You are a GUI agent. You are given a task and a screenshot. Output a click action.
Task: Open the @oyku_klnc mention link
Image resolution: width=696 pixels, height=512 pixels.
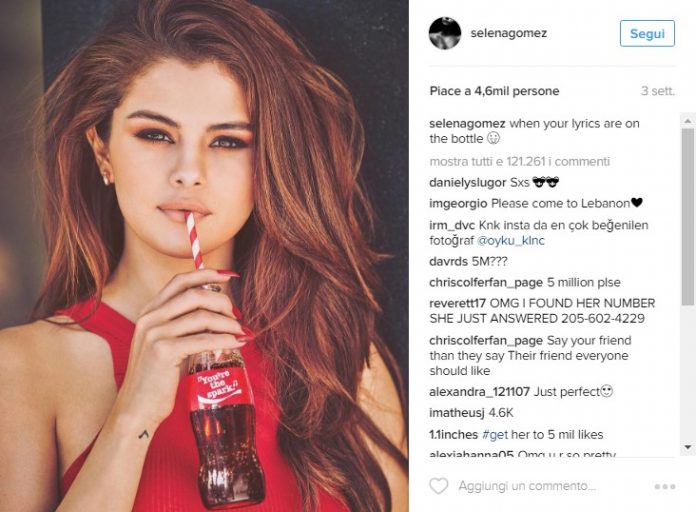click(x=510, y=241)
